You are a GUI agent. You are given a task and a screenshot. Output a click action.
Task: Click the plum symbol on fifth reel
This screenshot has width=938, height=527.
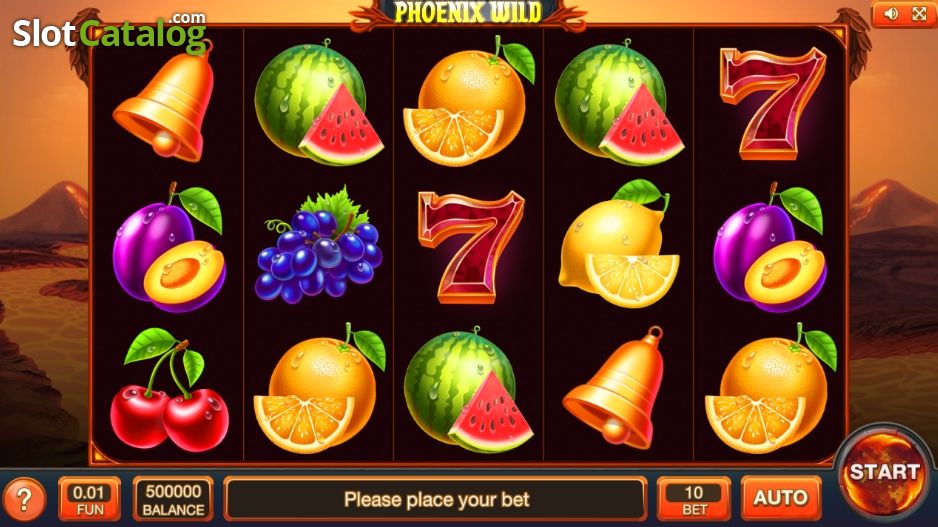tap(770, 246)
